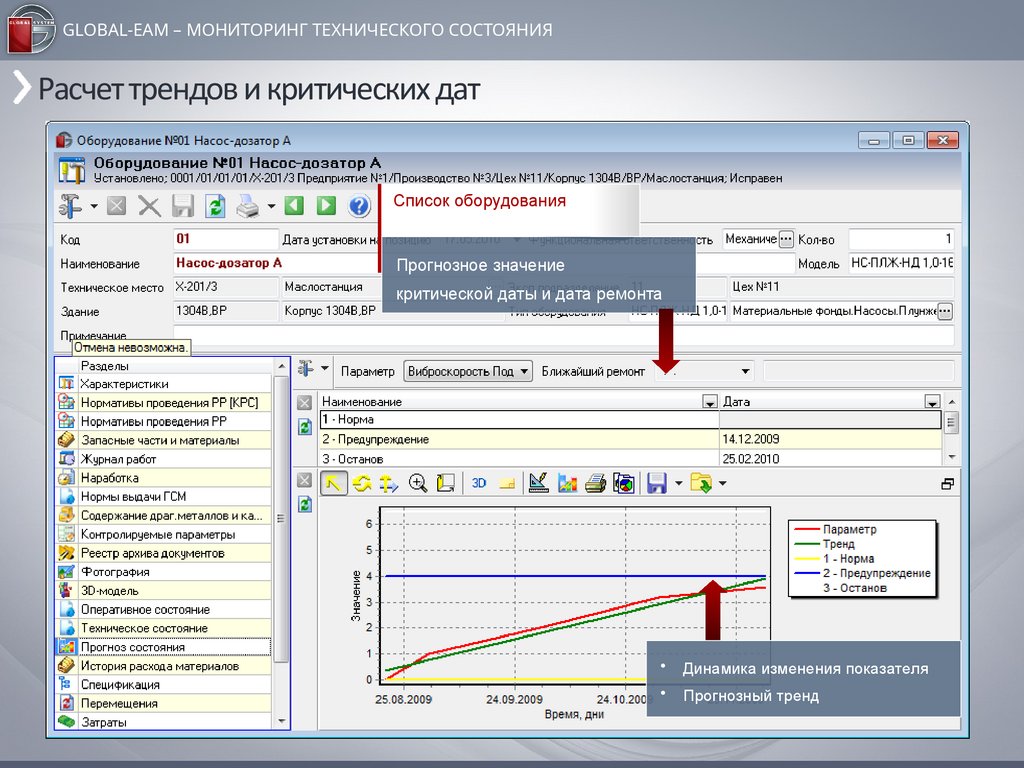Screen dimensions: 1024x768
Task: Click the green previous record arrow
Action: tap(293, 206)
